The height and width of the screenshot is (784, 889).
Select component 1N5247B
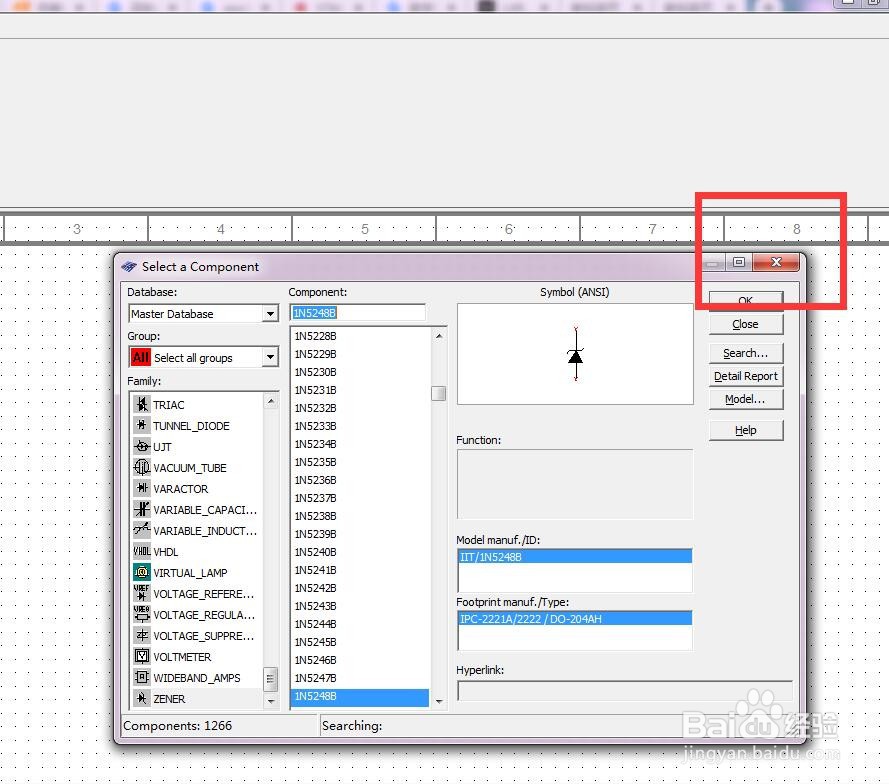pyautogui.click(x=315, y=678)
